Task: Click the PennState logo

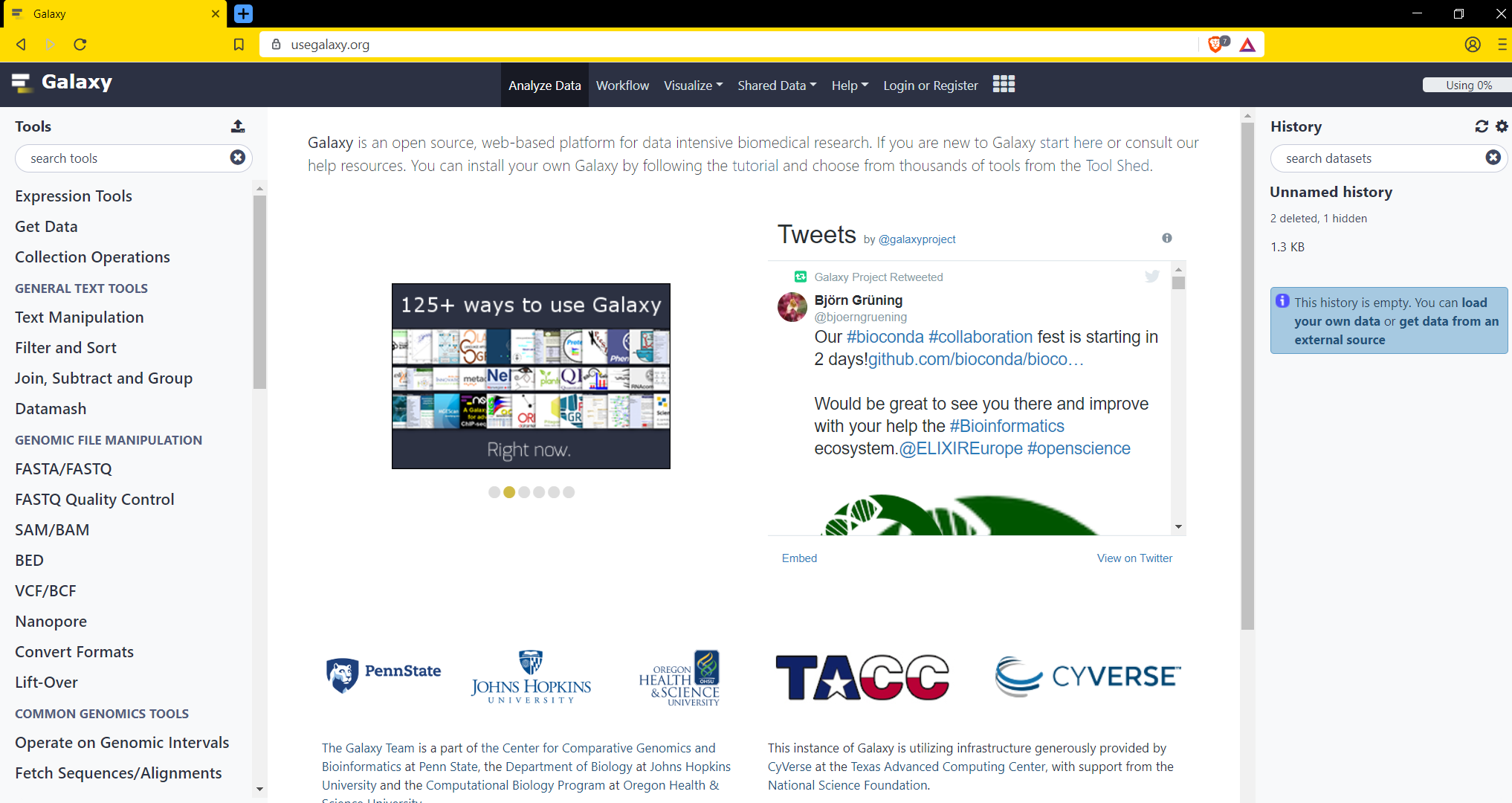Action: [384, 674]
